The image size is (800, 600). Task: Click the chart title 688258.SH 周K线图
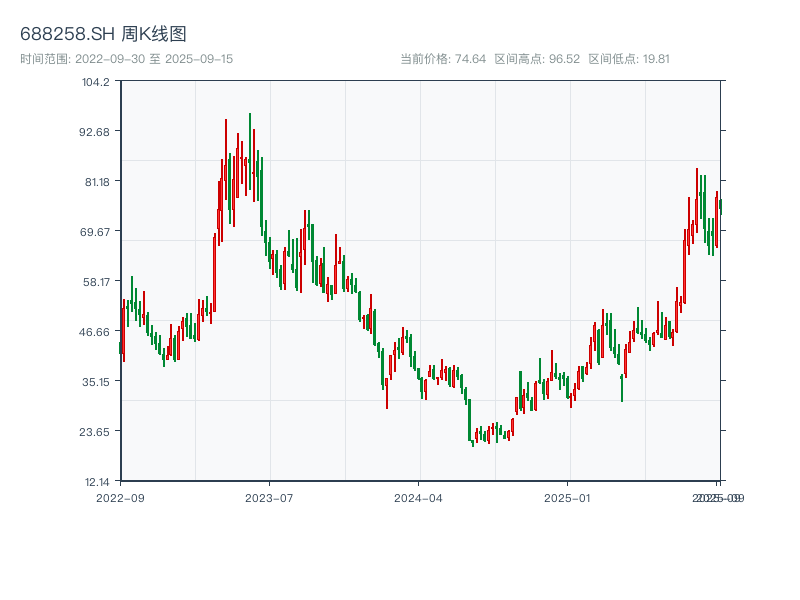pyautogui.click(x=103, y=34)
